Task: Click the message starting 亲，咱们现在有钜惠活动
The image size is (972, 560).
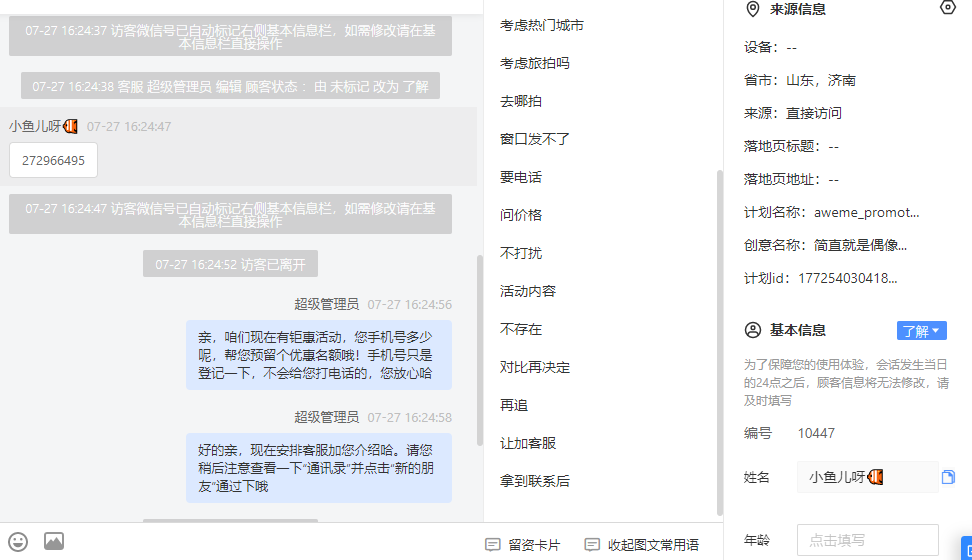Action: [319, 355]
